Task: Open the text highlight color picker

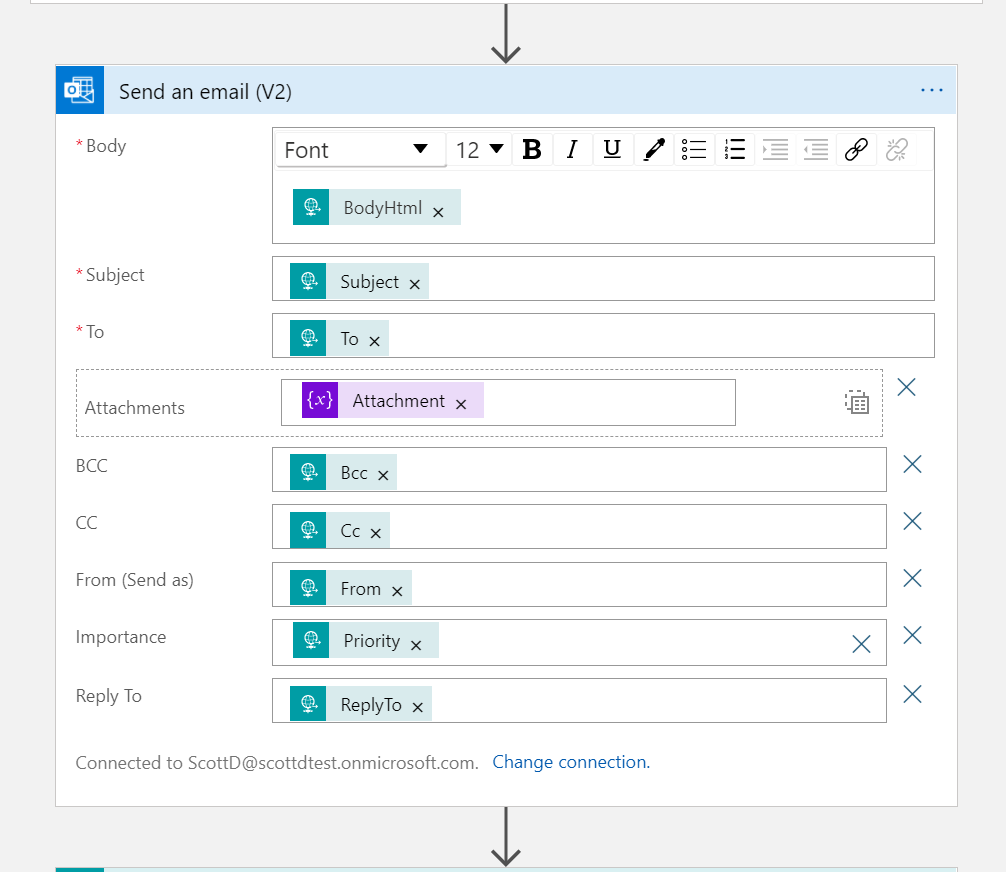Action: [654, 150]
